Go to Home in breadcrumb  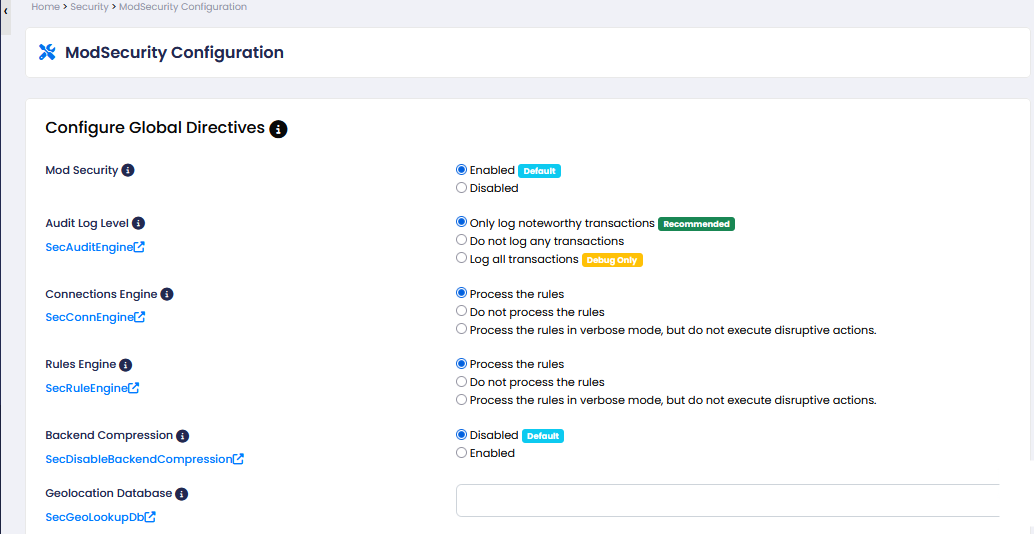pyautogui.click(x=45, y=7)
